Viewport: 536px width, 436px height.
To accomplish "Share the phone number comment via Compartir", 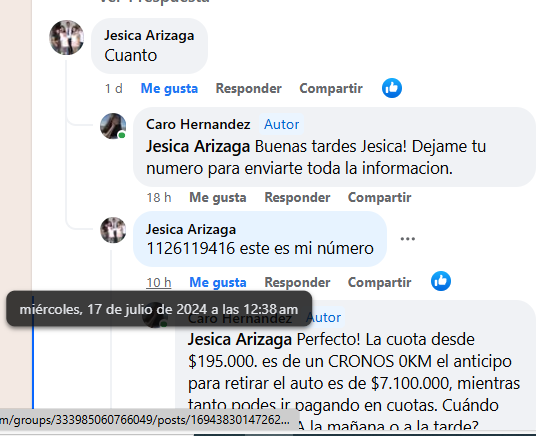I will pos(379,282).
